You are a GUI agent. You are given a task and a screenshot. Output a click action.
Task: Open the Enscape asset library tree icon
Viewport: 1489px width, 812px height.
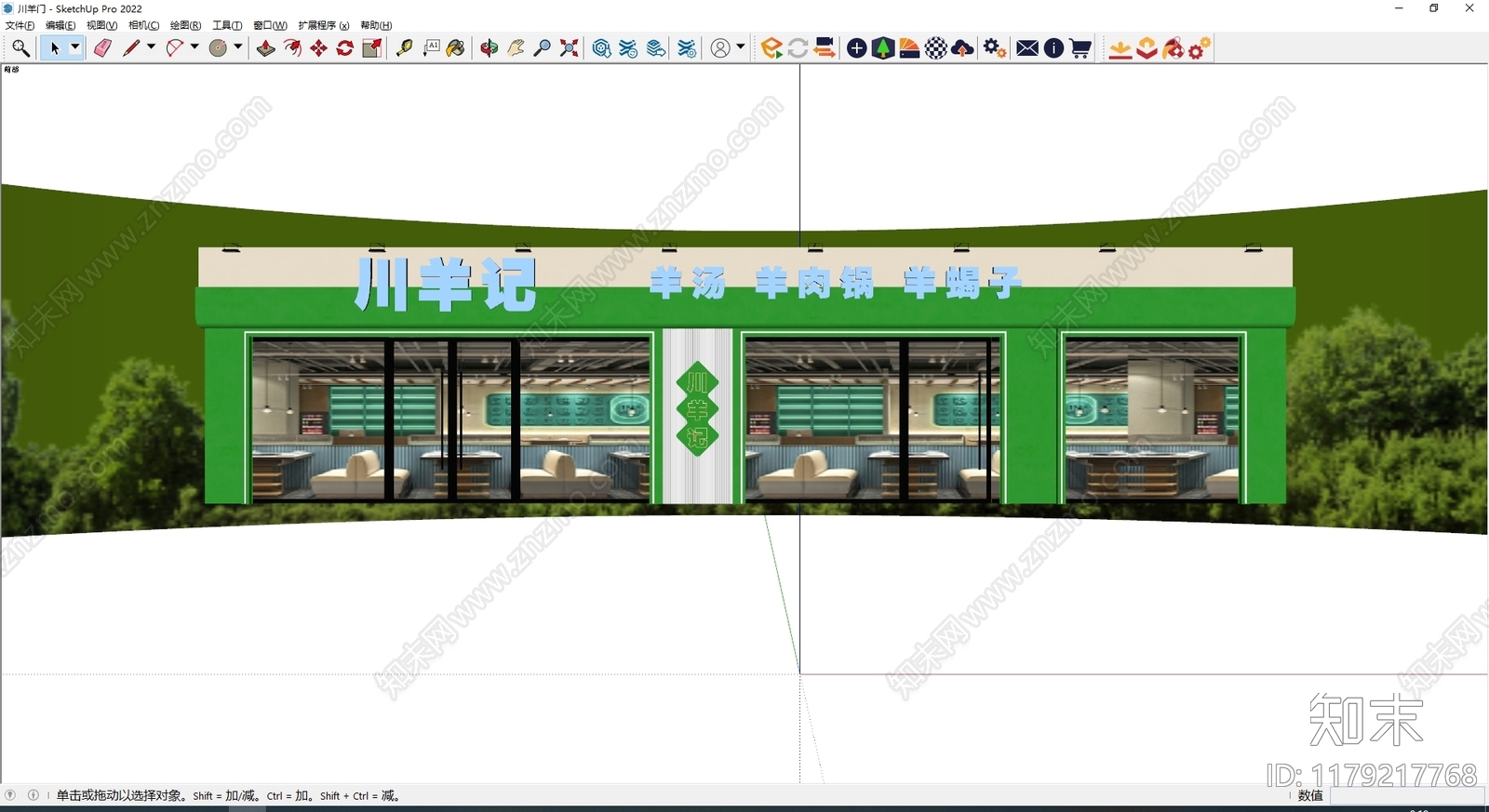coord(882,48)
